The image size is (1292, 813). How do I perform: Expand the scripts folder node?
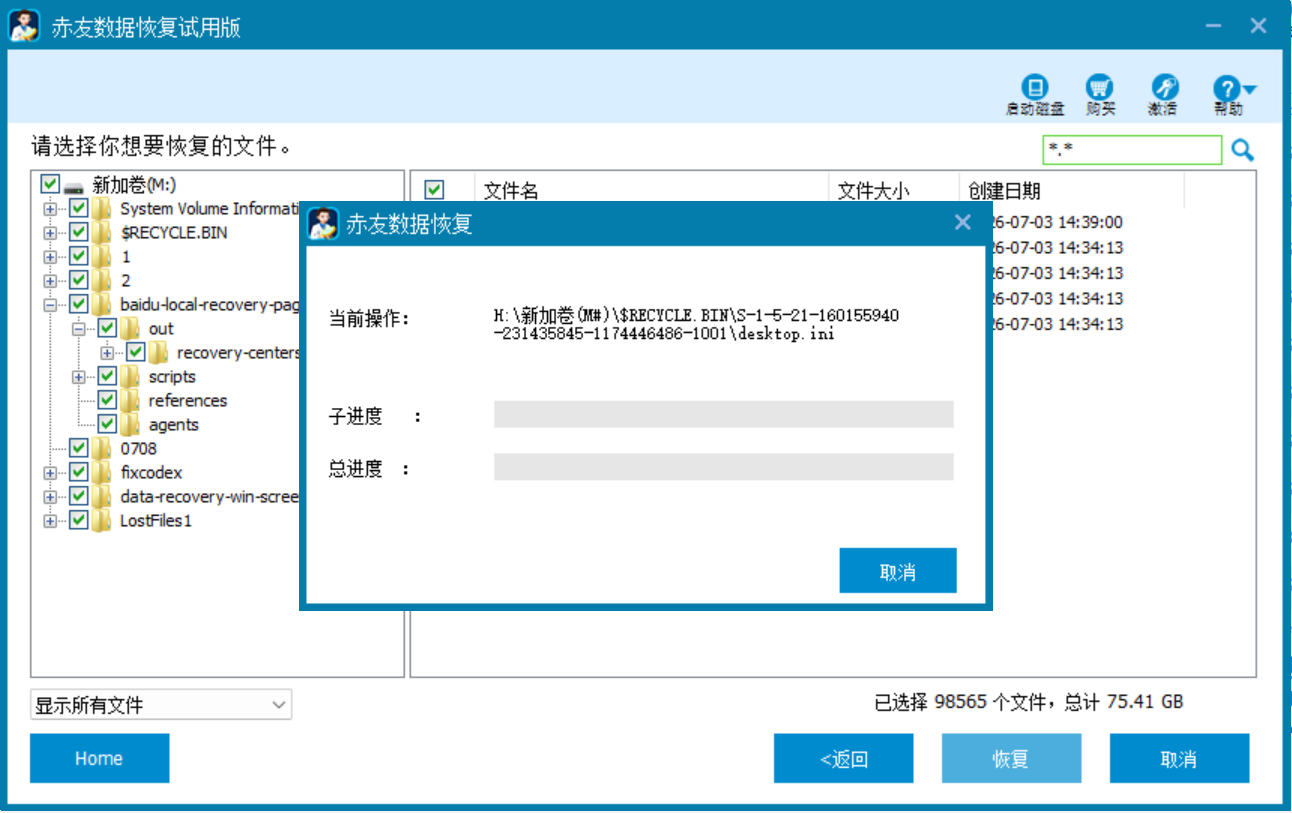tap(79, 377)
